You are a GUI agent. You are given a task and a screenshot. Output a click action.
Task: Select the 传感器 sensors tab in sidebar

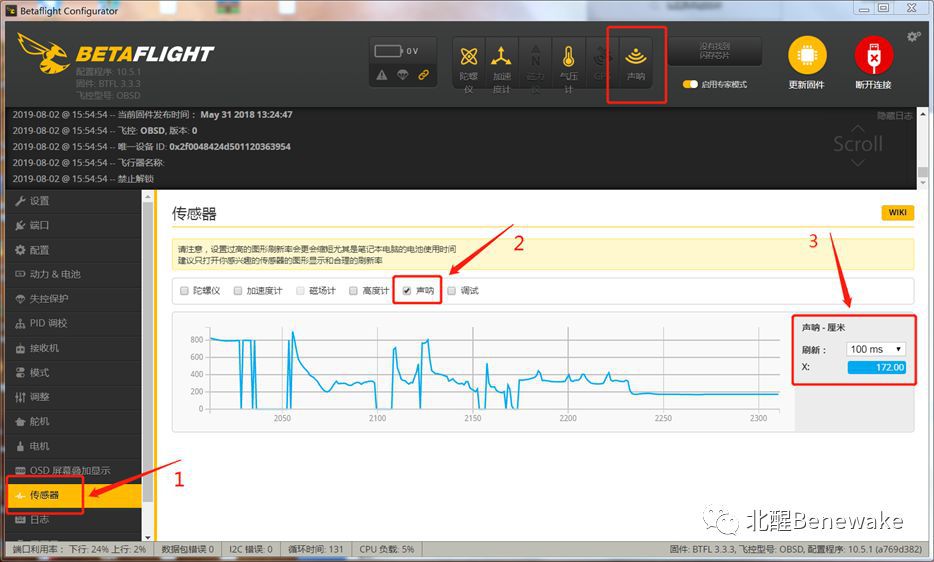point(74,495)
